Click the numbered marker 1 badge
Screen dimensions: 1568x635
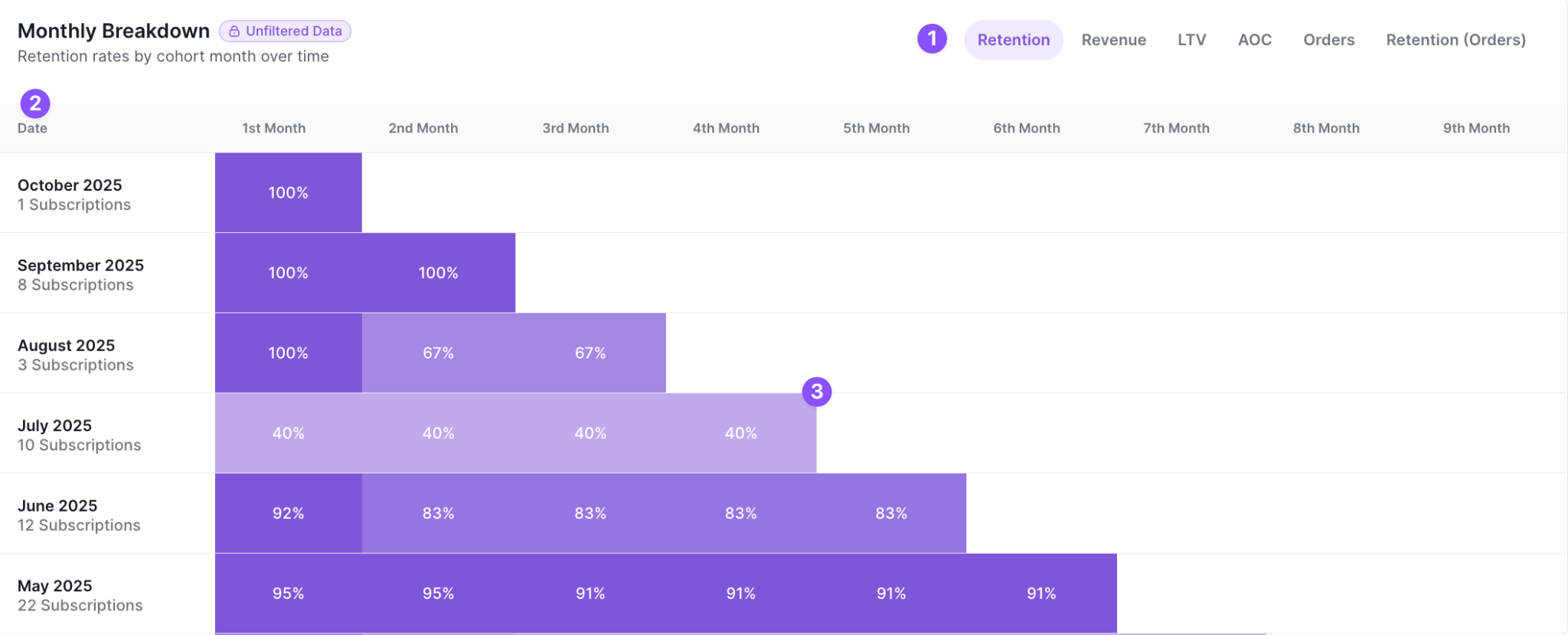click(932, 38)
